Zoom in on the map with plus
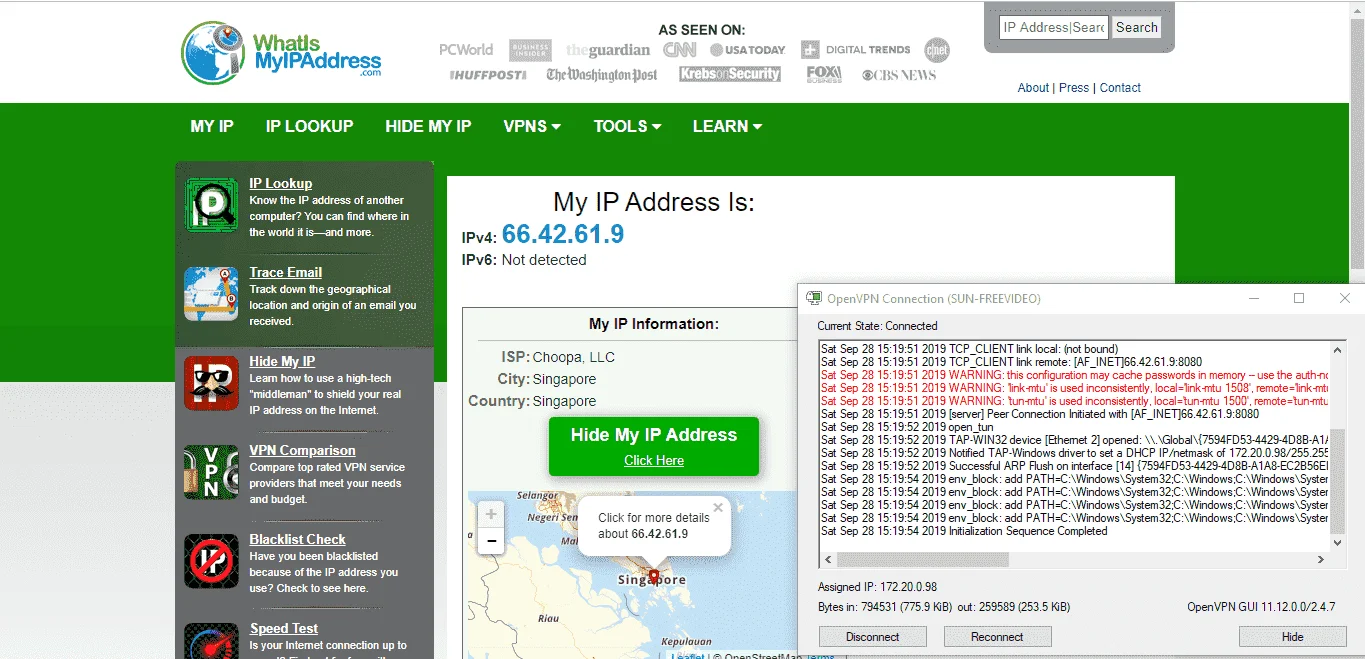The width and height of the screenshot is (1365, 659). click(491, 514)
